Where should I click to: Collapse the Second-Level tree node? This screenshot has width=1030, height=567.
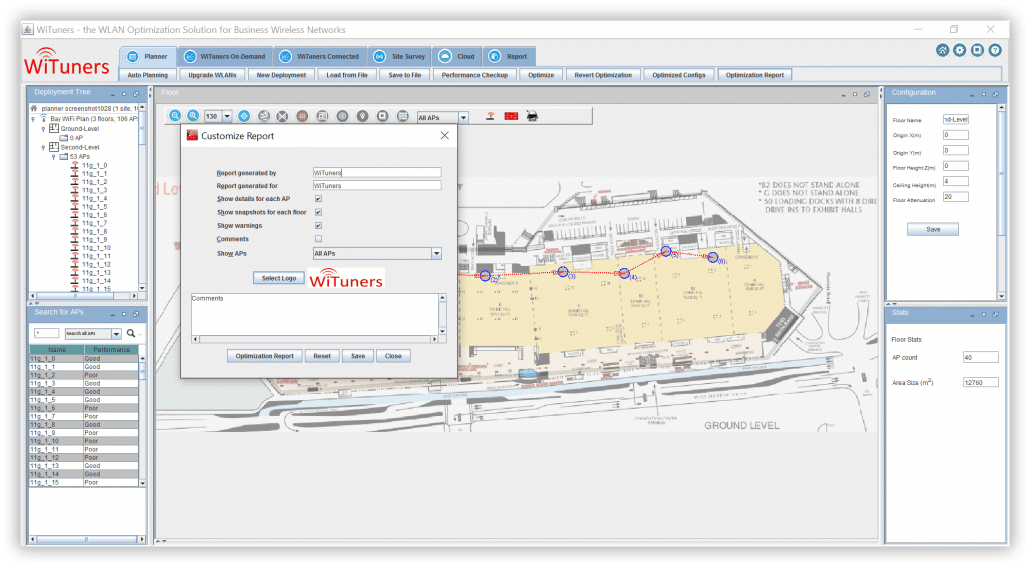point(43,147)
